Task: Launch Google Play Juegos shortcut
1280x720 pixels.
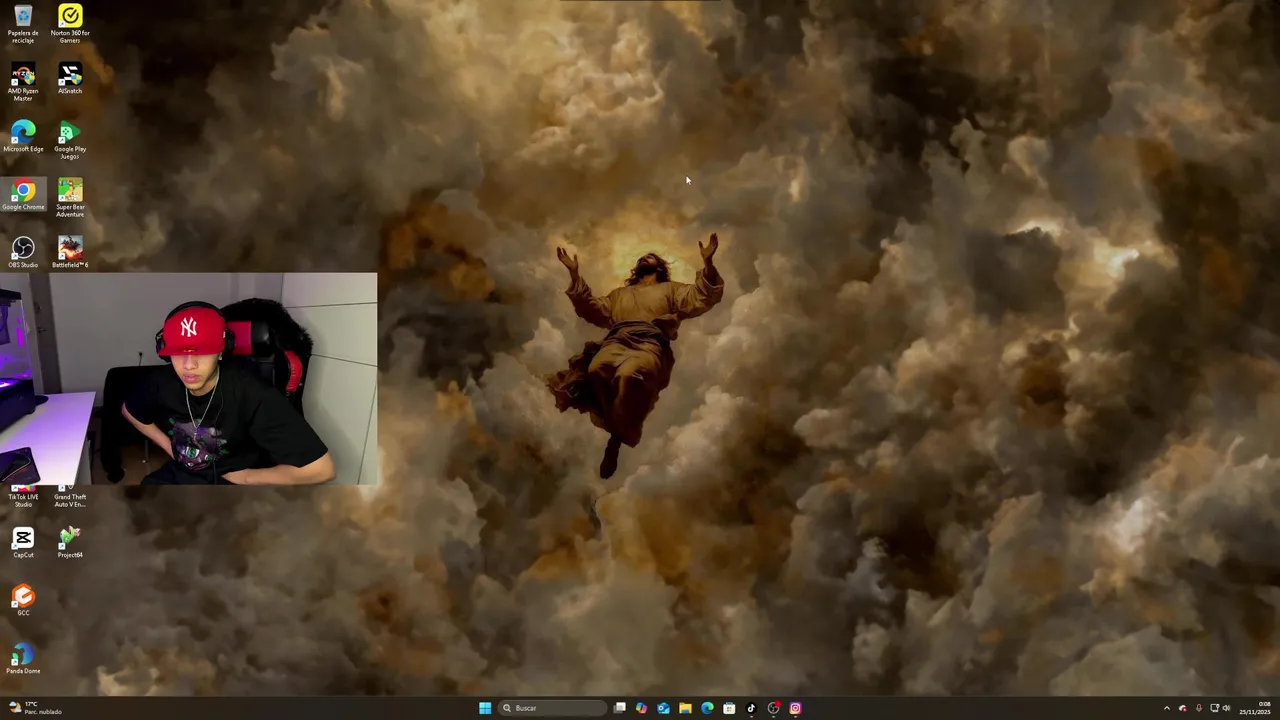Action: tap(70, 140)
